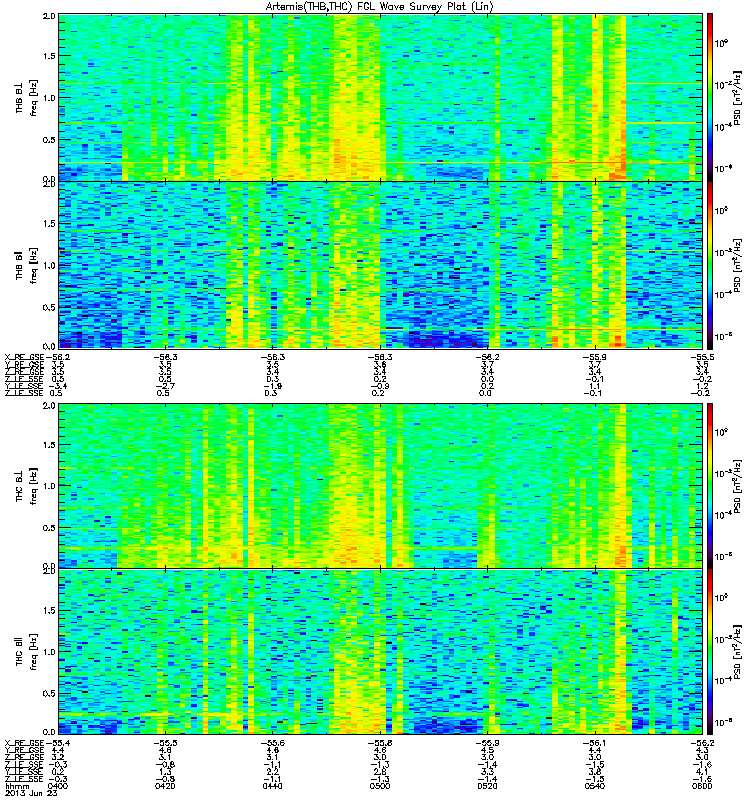
Task: Click the hhmm time axis label
Action: pos(18,786)
